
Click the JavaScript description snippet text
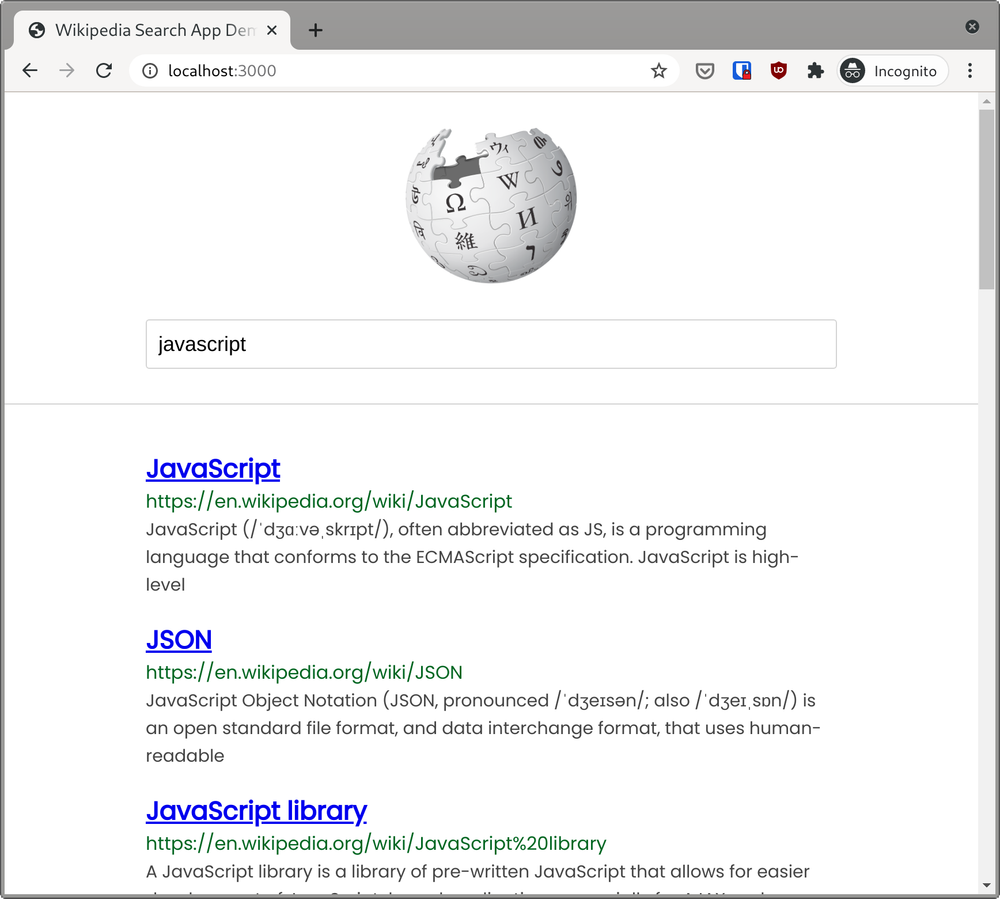pyautogui.click(x=472, y=557)
